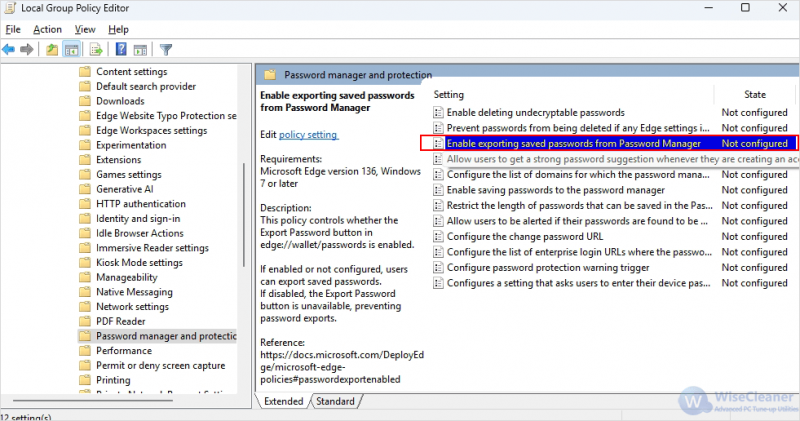This screenshot has height=421, width=800.
Task: Click policy icon beside Configure password protection warning trigger
Action: [x=438, y=268]
